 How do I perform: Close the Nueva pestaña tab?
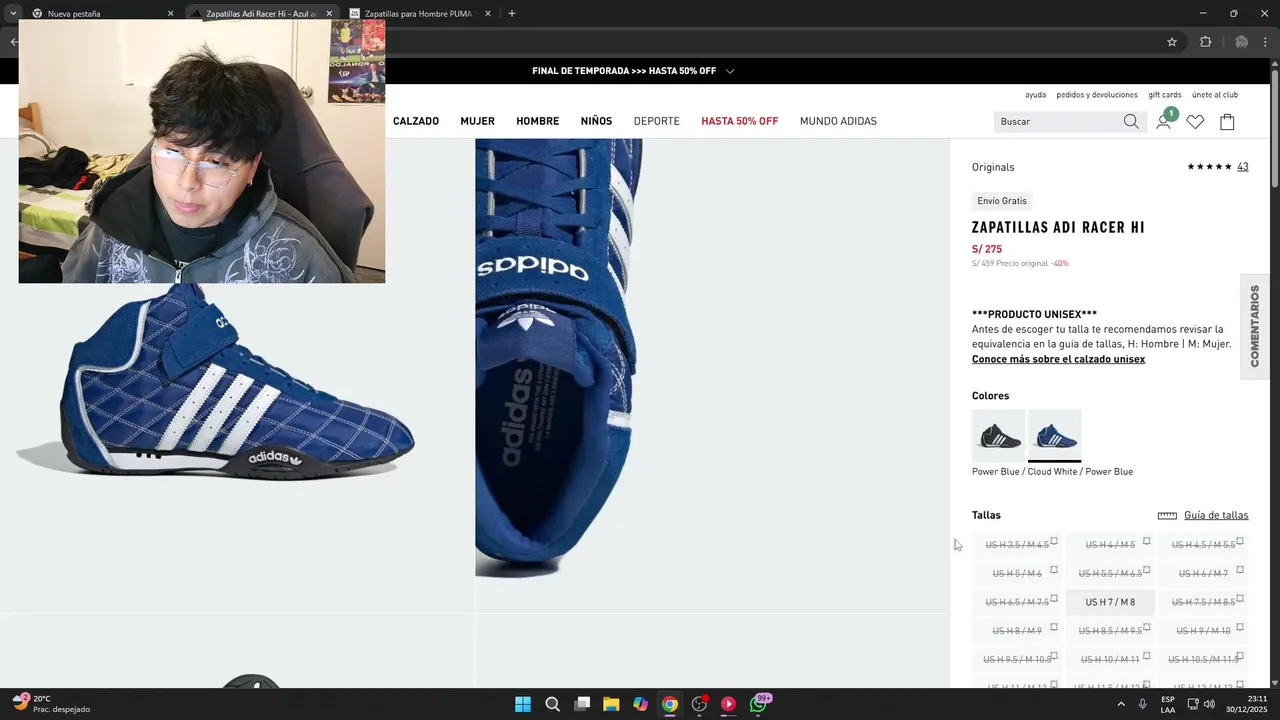(170, 14)
